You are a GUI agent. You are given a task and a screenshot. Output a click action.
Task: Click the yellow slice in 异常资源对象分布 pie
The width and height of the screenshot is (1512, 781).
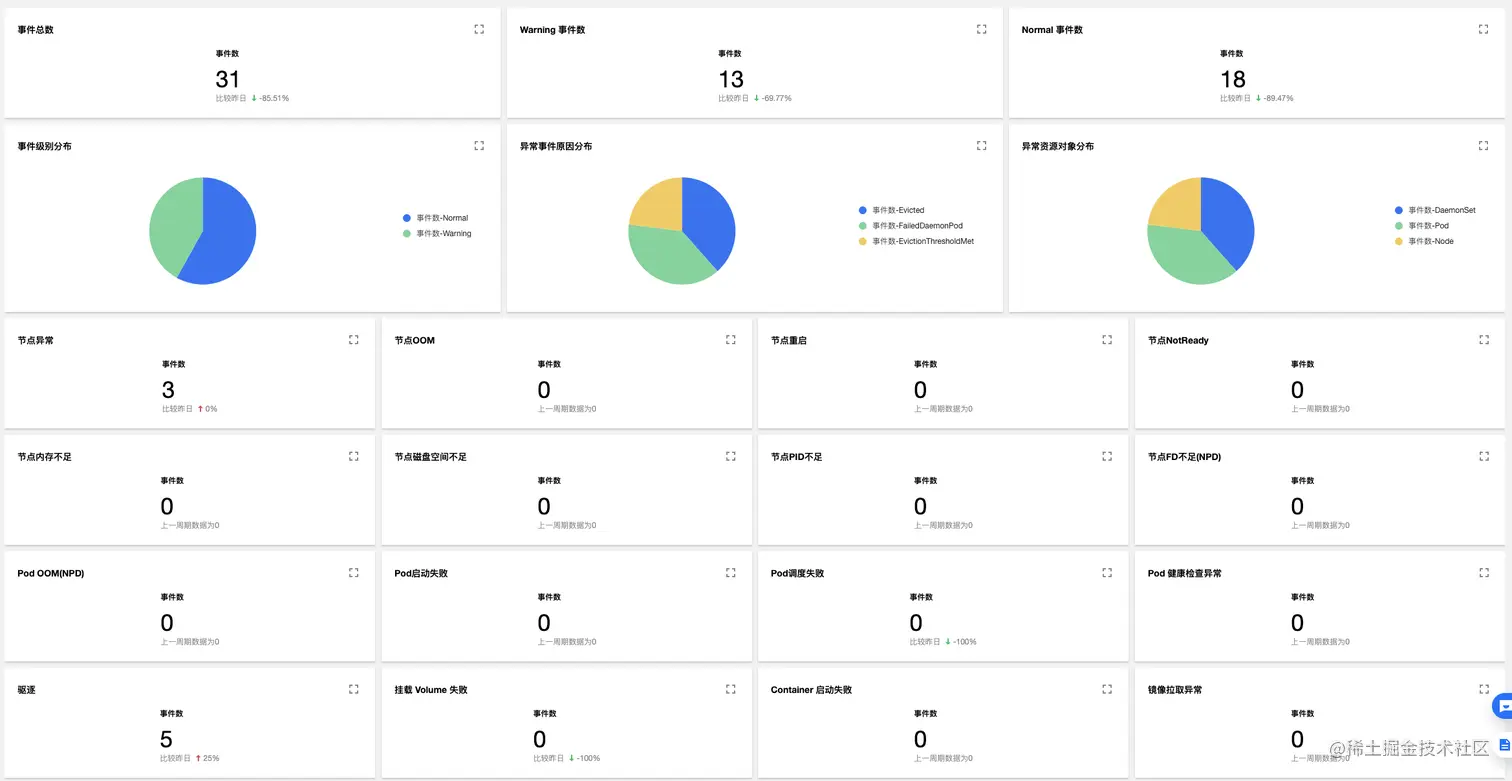coord(1178,205)
